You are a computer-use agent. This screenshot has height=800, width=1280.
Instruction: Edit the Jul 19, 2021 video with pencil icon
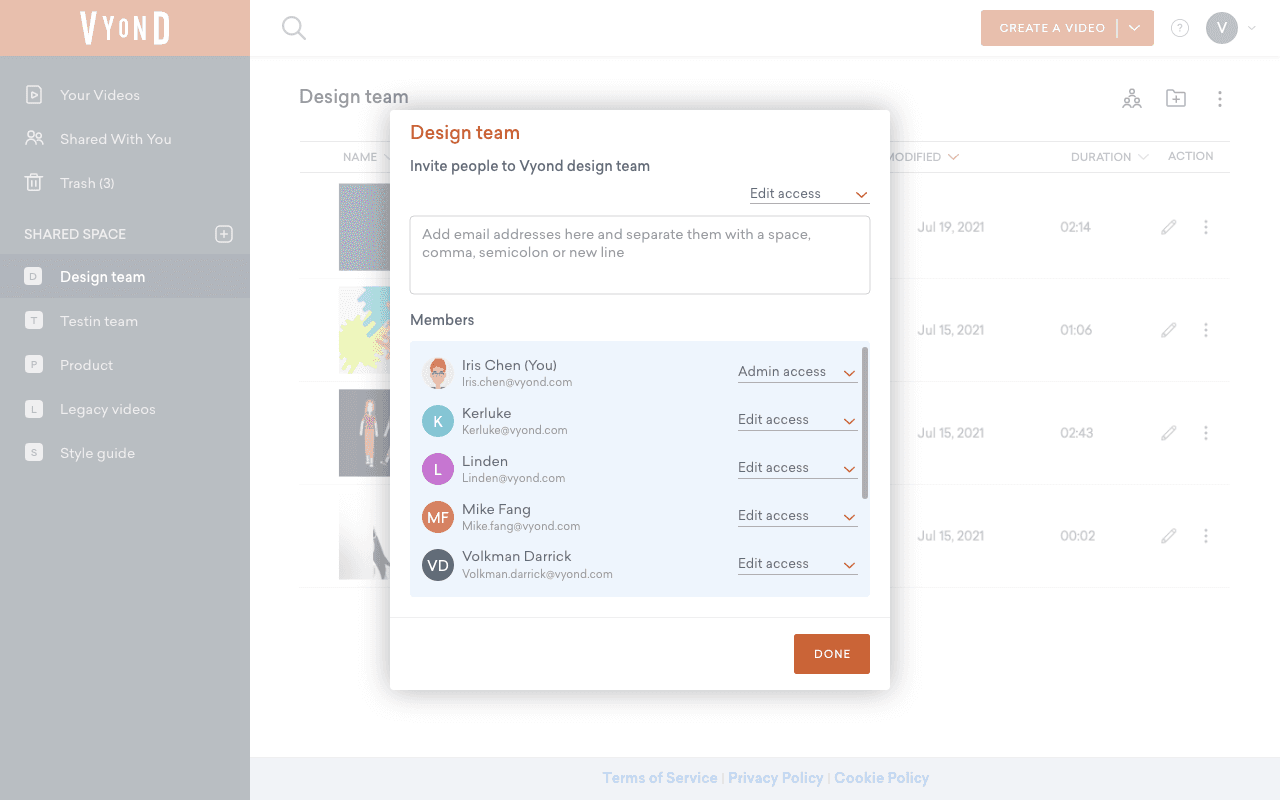click(1169, 227)
